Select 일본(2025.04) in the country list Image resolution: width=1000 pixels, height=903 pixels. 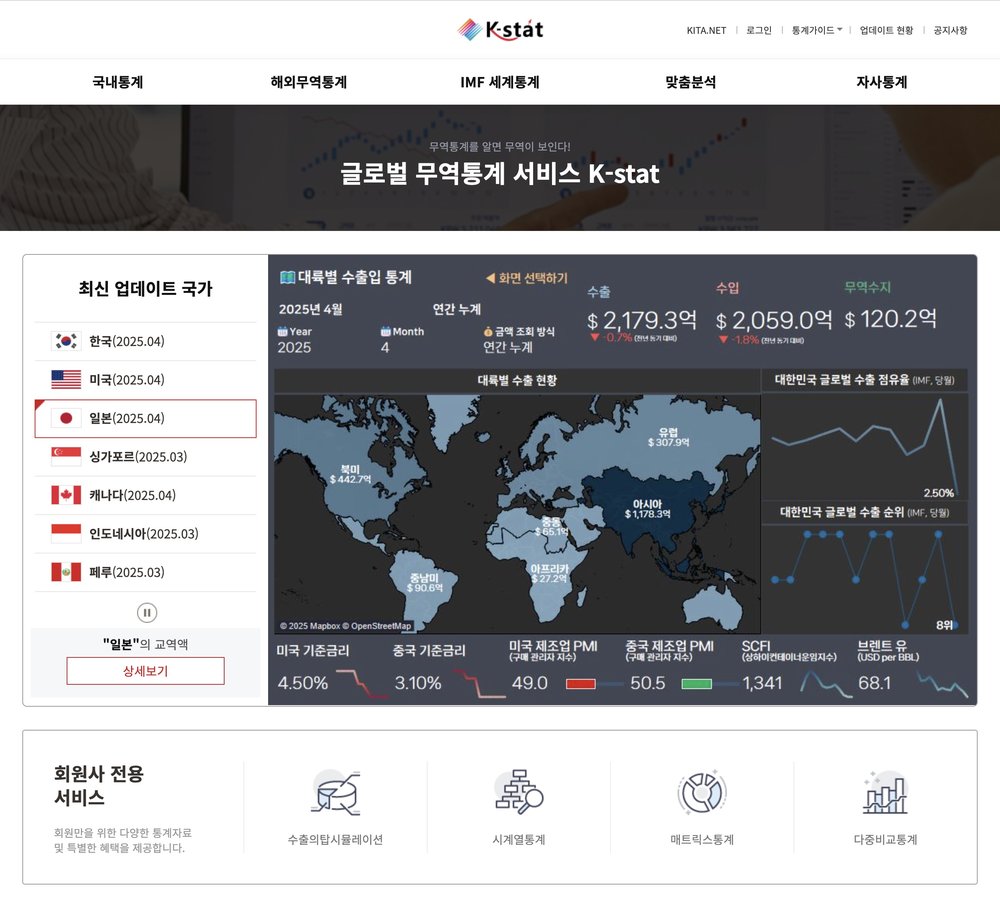(x=145, y=418)
